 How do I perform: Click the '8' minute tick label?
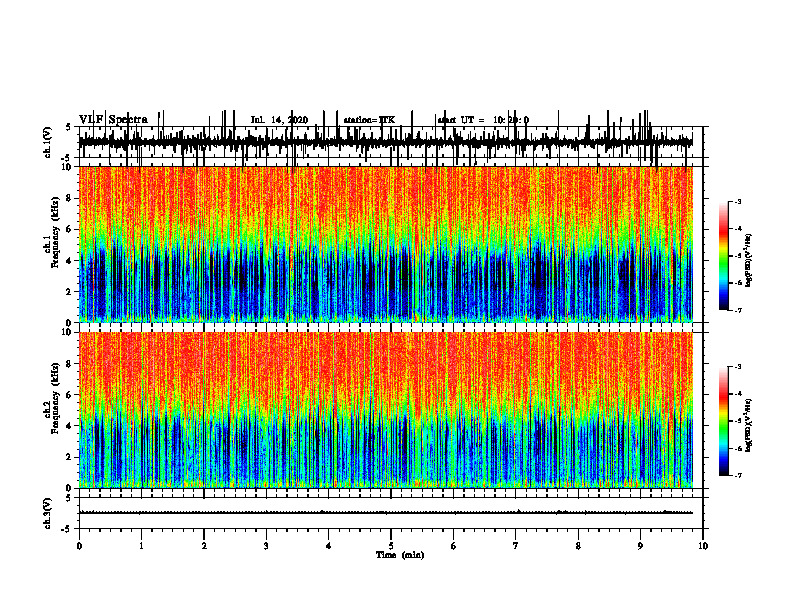click(x=578, y=546)
